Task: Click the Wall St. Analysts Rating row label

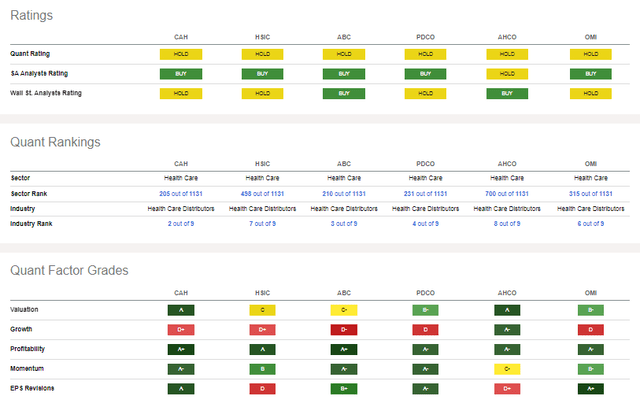Action: [x=46, y=93]
